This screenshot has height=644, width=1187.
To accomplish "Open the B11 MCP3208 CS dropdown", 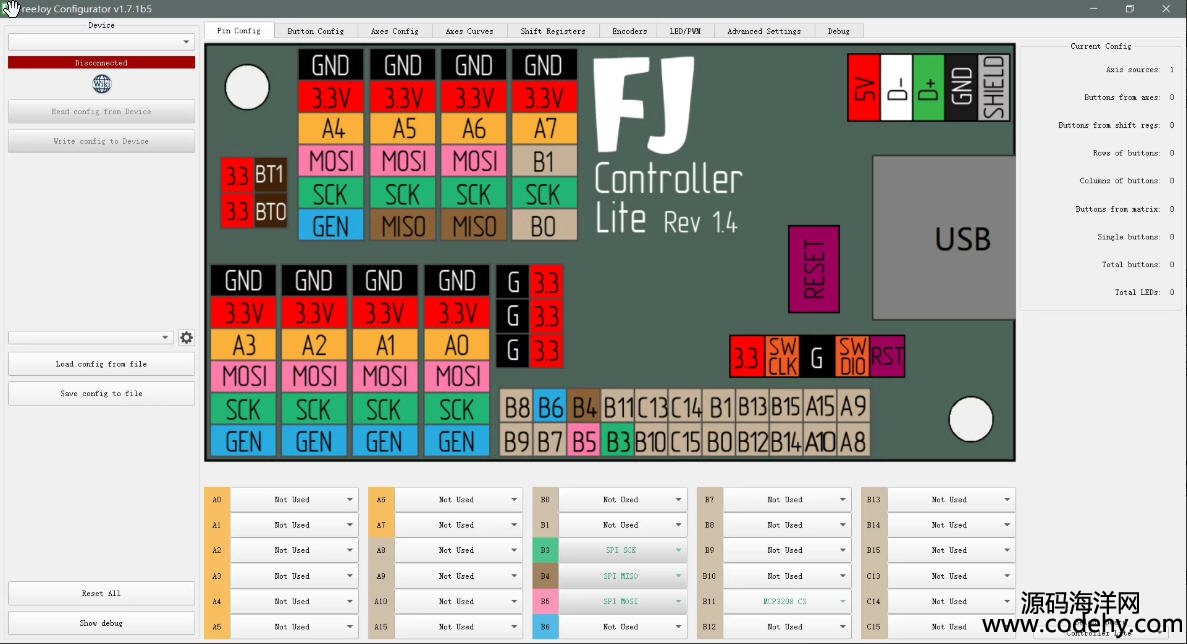I will tap(786, 602).
